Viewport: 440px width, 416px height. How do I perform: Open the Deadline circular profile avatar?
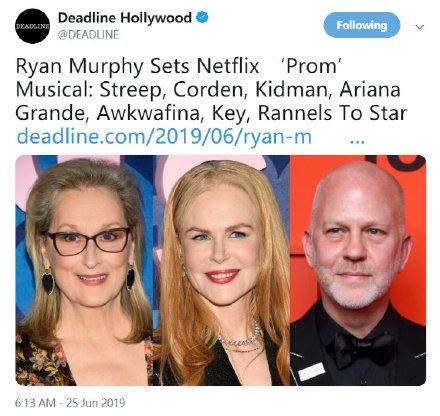pyautogui.click(x=32, y=26)
